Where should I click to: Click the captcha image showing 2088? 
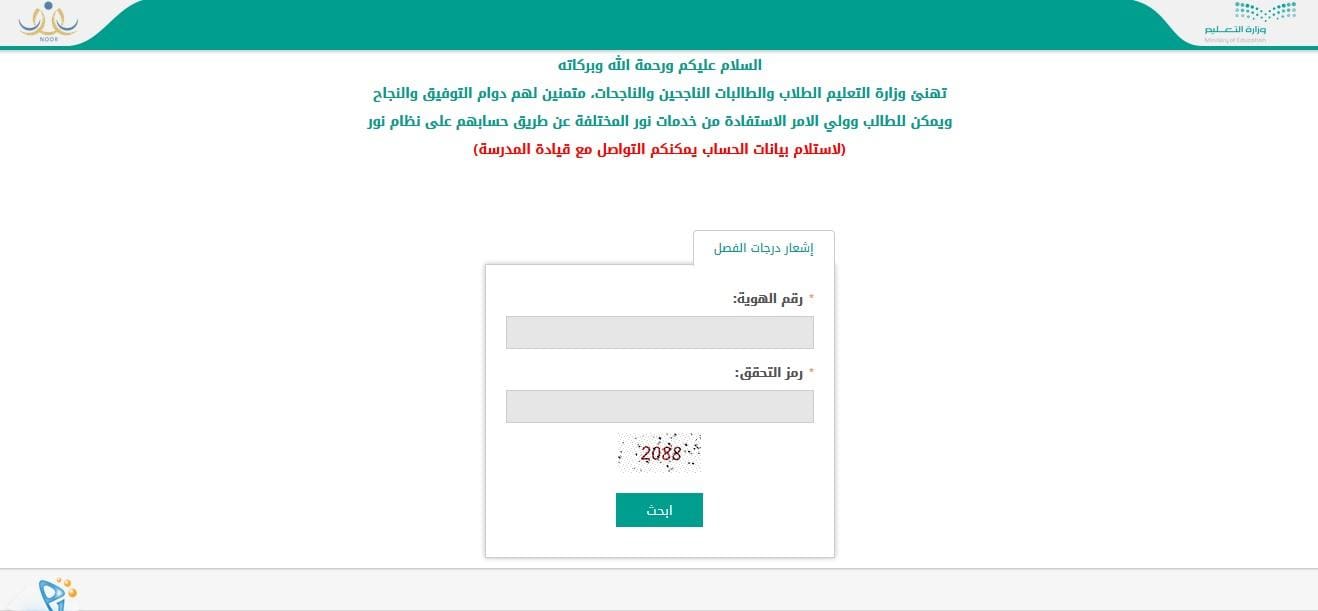click(659, 453)
